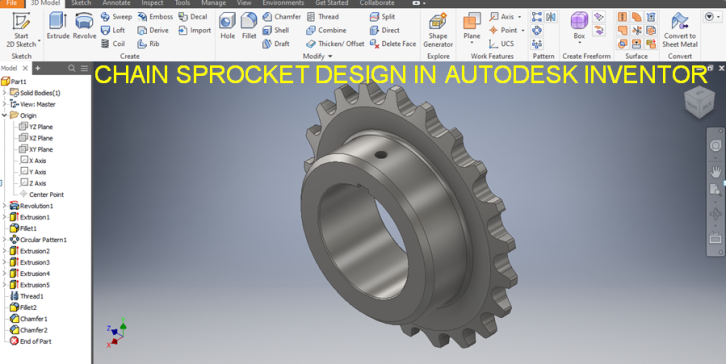Select the Hole tool

[x=227, y=26]
